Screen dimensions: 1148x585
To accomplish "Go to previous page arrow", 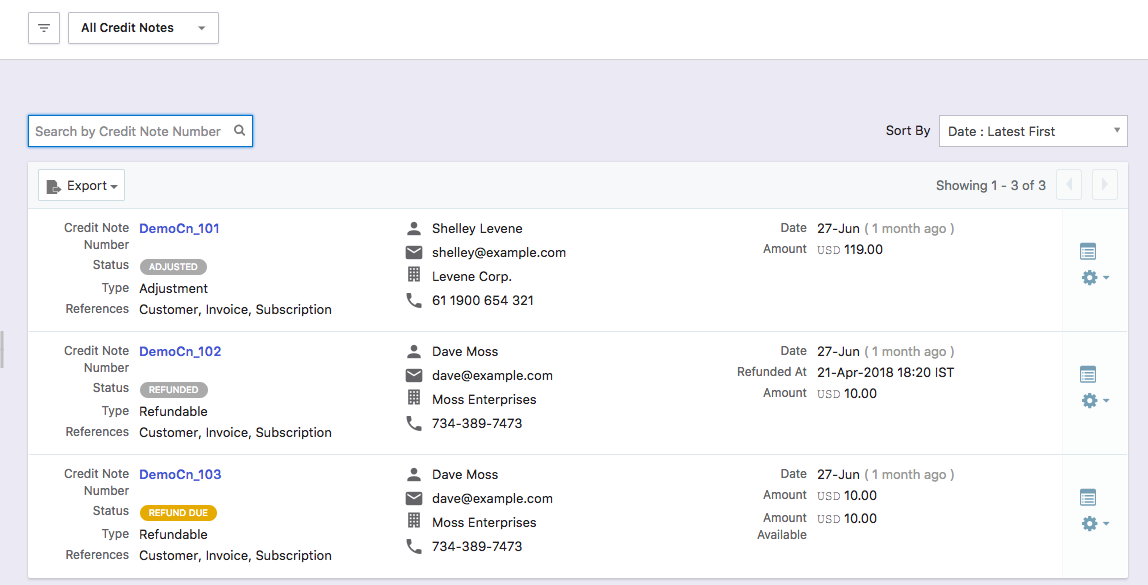I will [1069, 185].
